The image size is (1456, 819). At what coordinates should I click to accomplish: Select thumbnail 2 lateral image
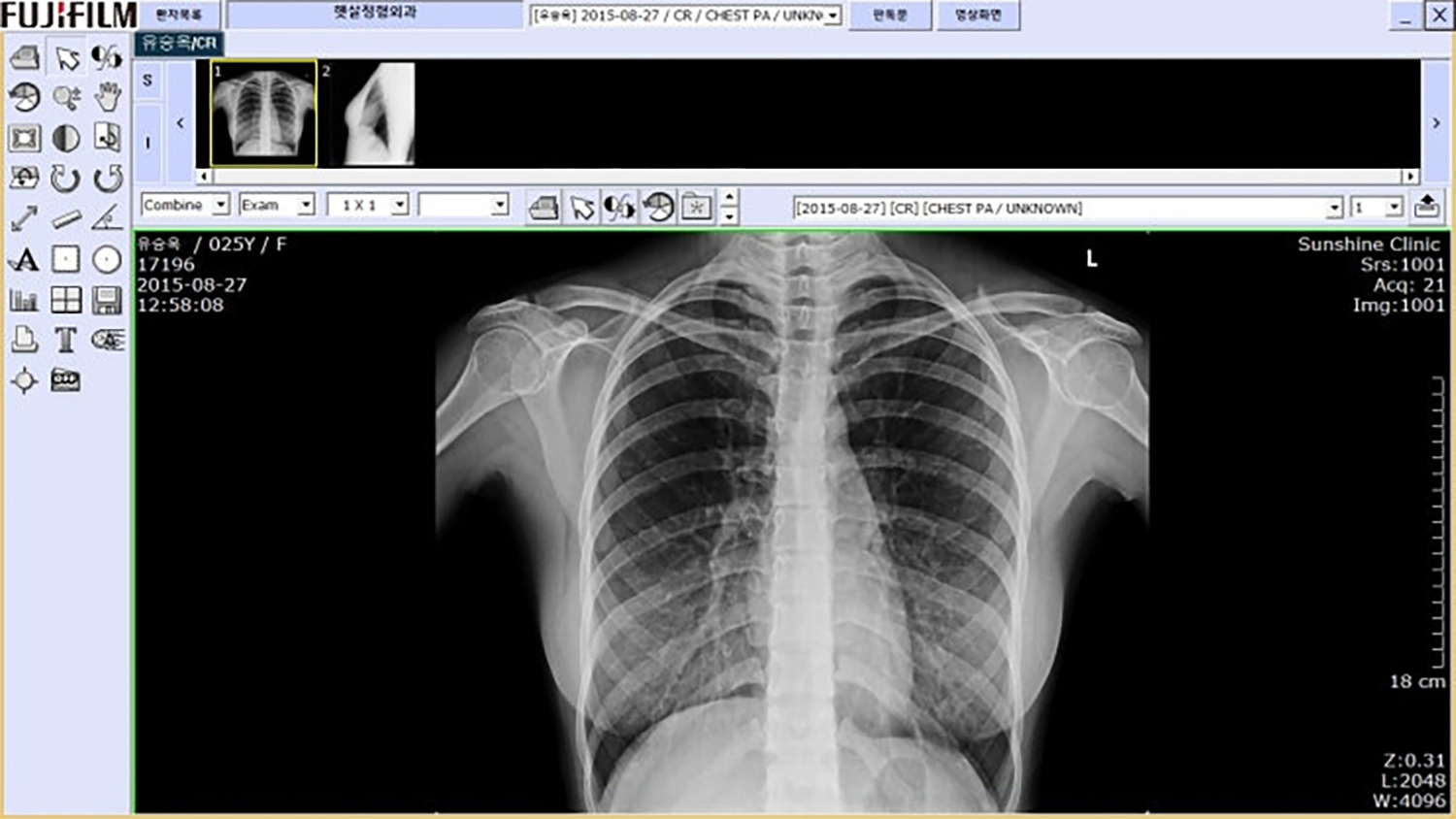point(379,114)
